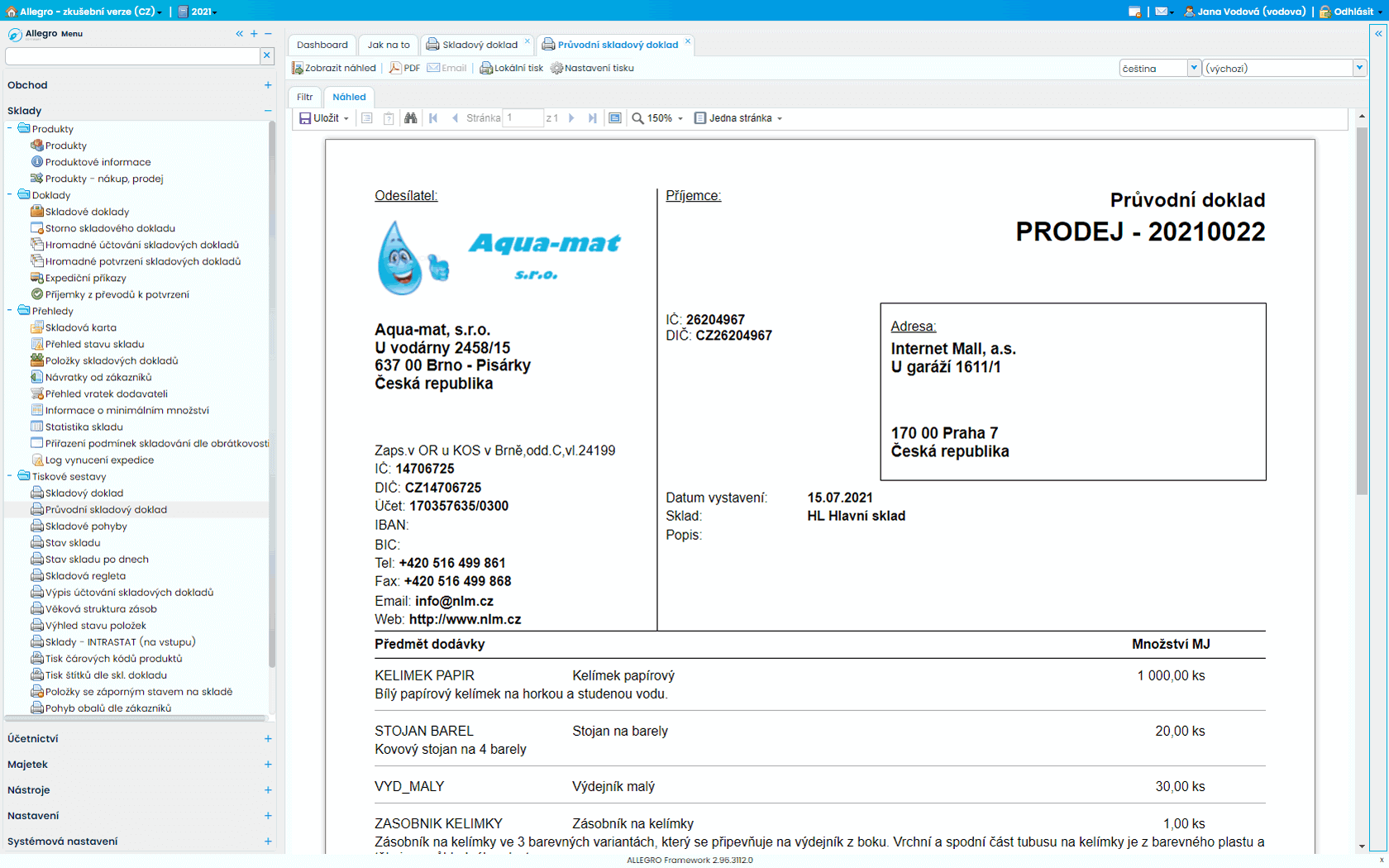The width and height of the screenshot is (1389, 868).
Task: Click Lokální tisk print button
Action: (512, 68)
